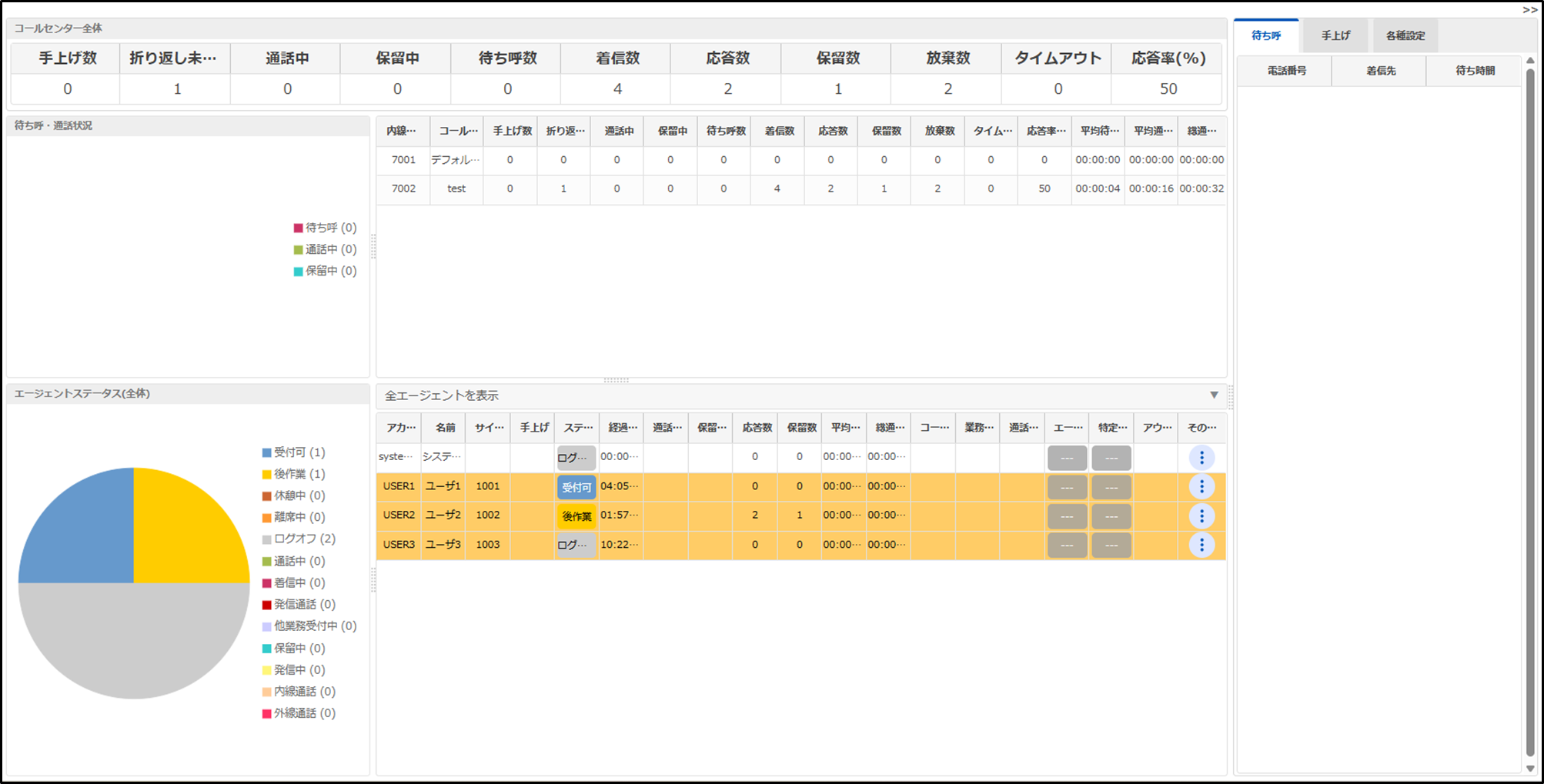Sort by 応答数 column in agent table
Image resolution: width=1544 pixels, height=784 pixels.
coord(756,428)
